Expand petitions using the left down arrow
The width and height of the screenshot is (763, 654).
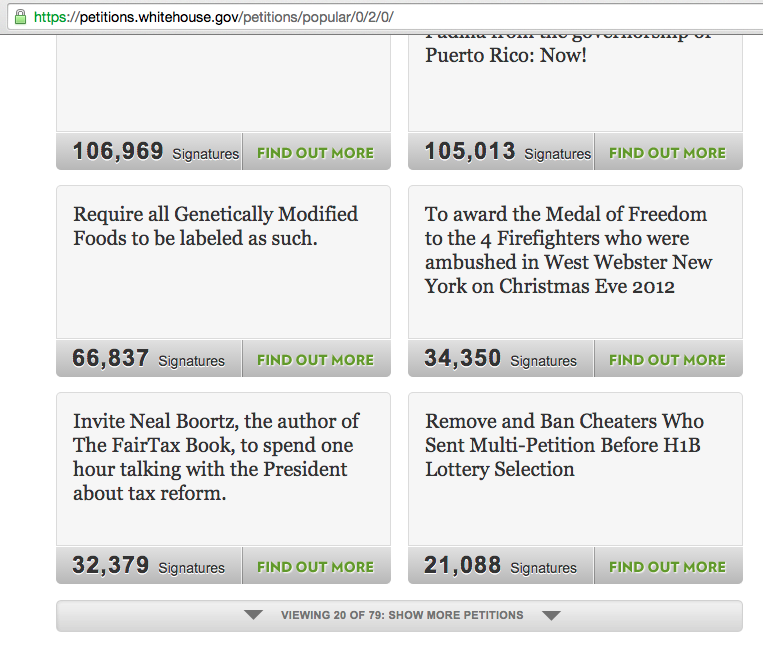coord(254,615)
